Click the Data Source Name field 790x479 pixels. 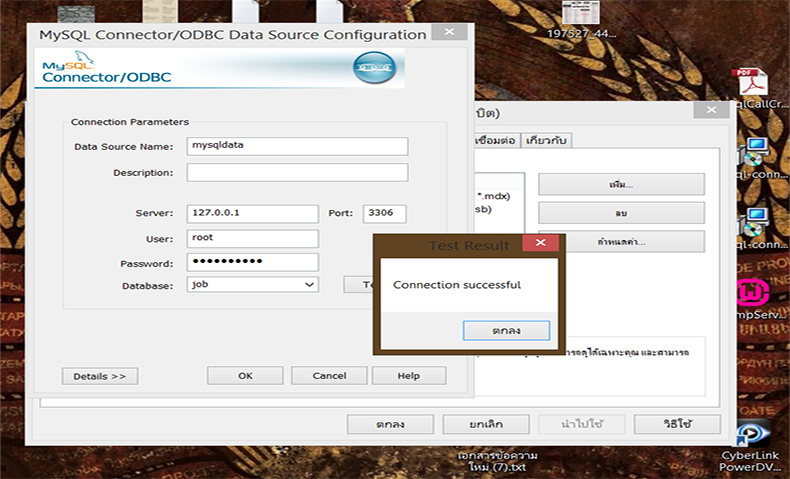coord(297,146)
